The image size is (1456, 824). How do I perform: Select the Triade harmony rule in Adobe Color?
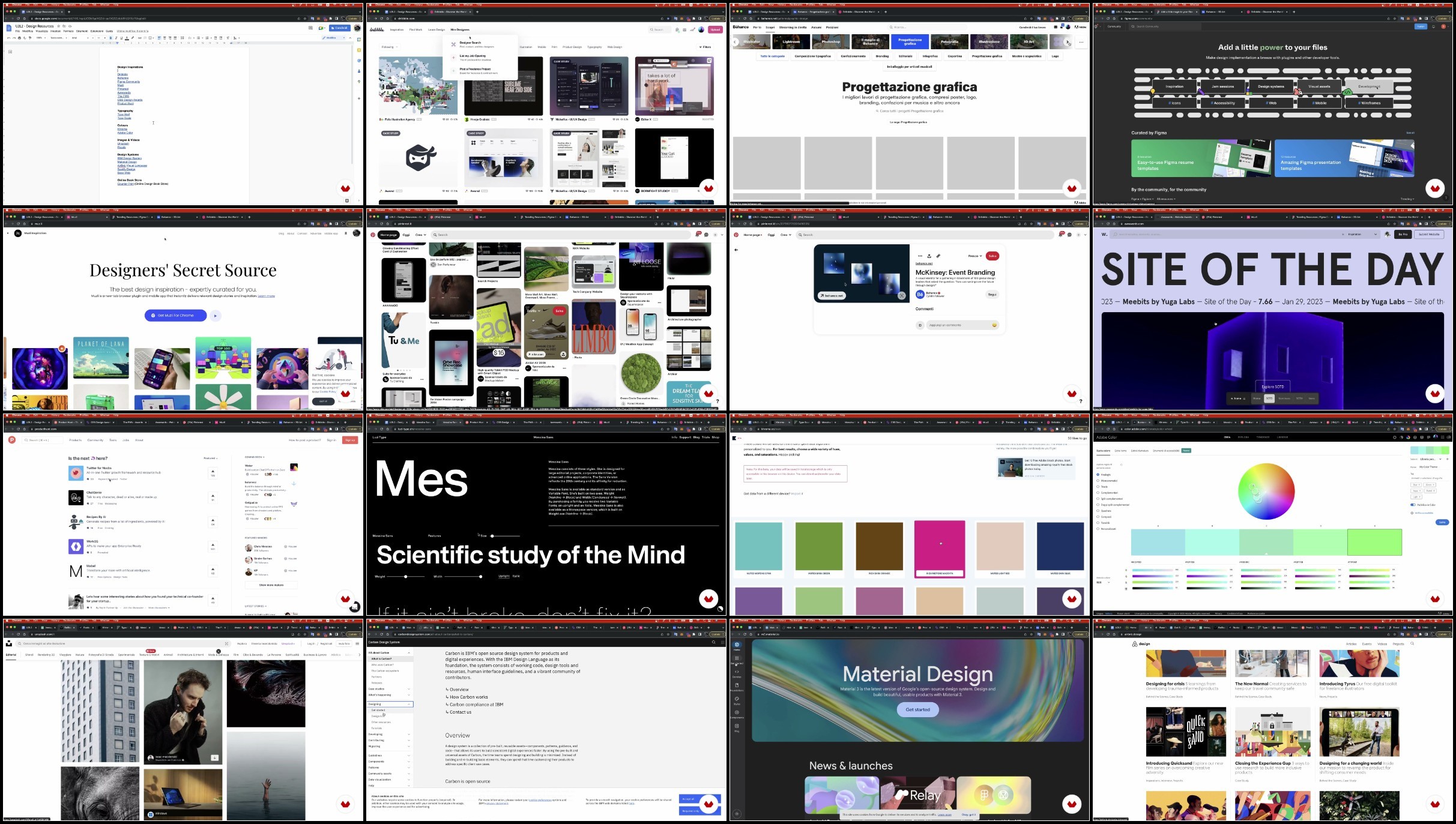(x=1098, y=487)
